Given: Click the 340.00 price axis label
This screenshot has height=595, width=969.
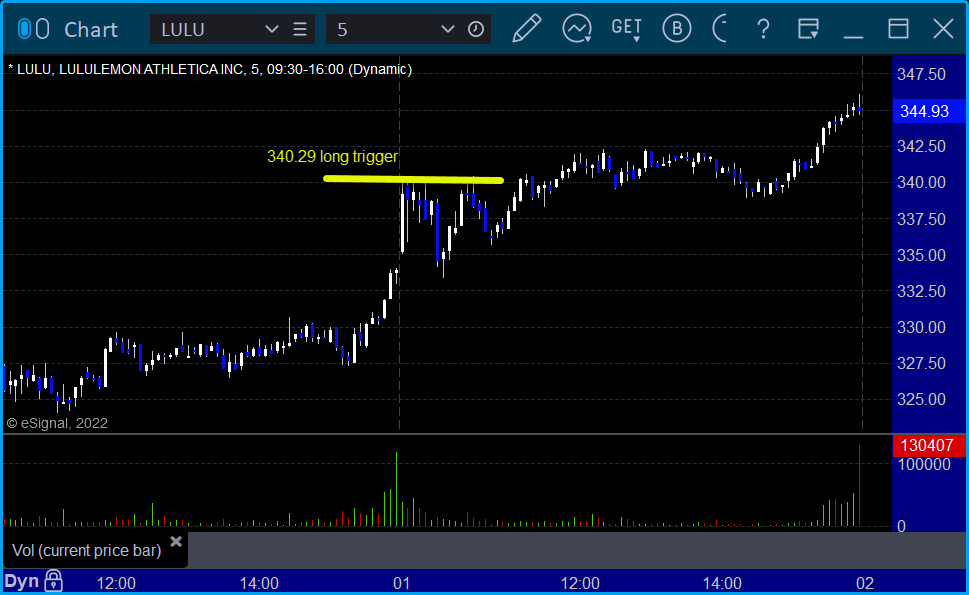Looking at the screenshot, I should click(x=921, y=182).
